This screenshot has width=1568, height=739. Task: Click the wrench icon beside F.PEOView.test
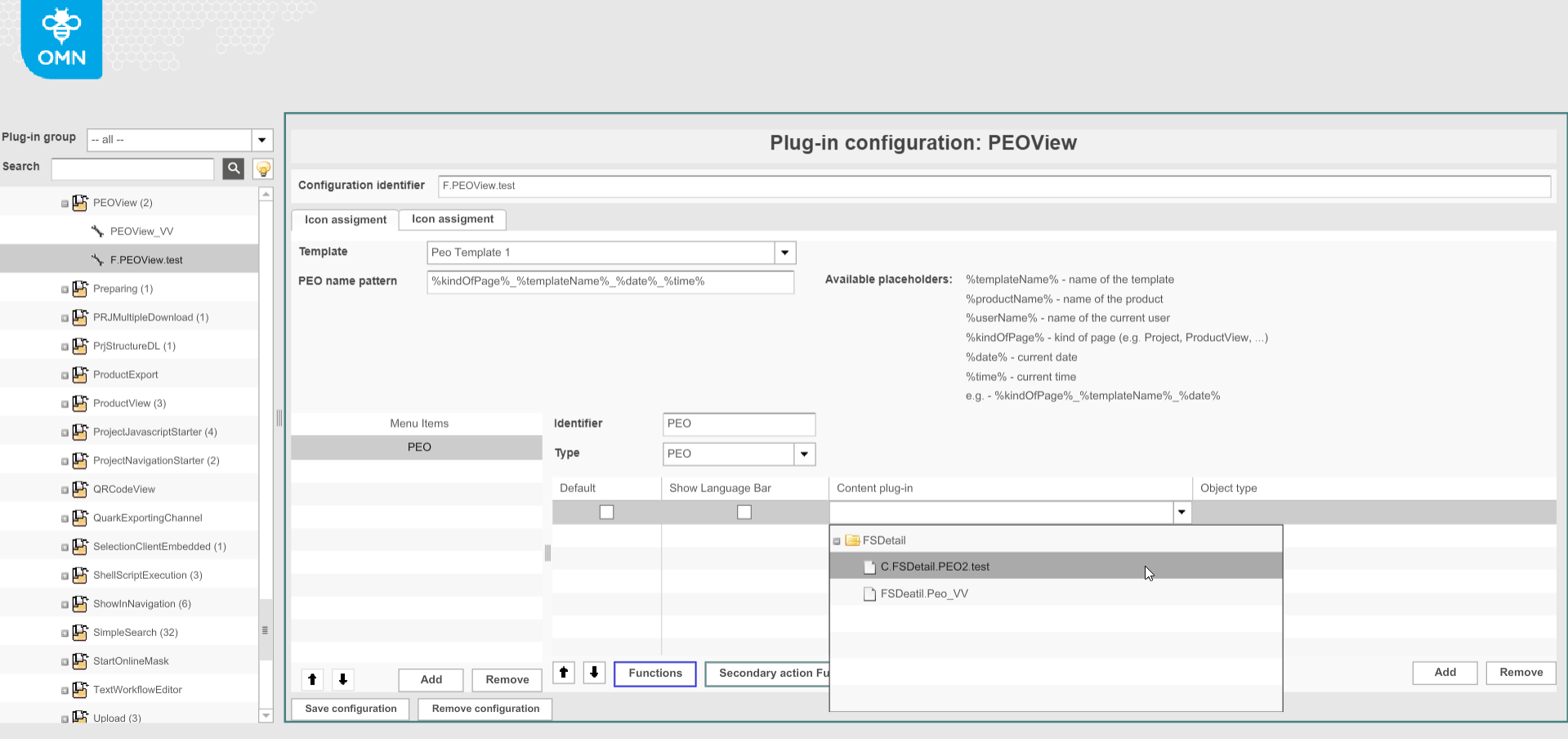[96, 259]
